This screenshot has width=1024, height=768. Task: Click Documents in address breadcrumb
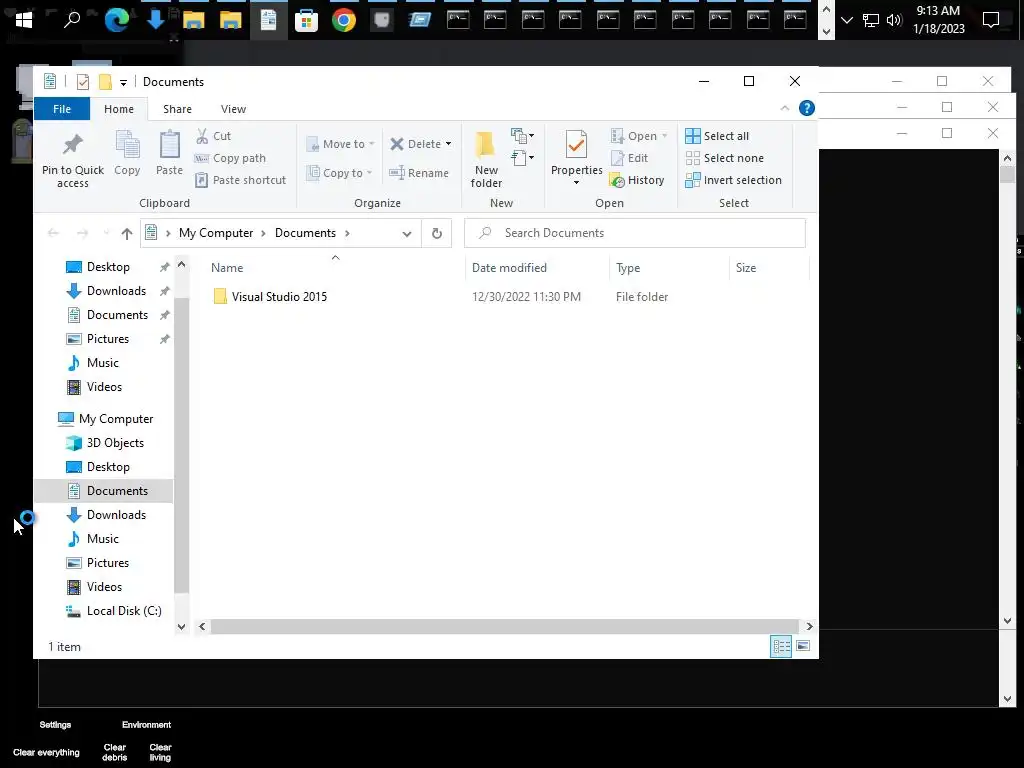coord(305,233)
